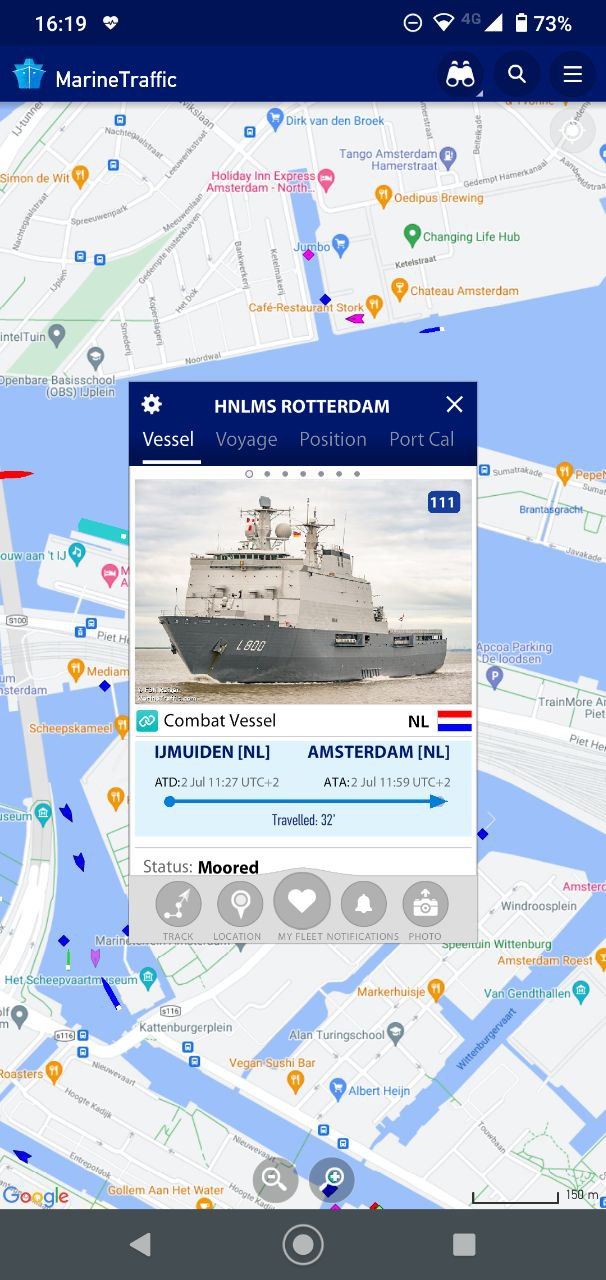Zoom in with plus magnifier button

[x=332, y=1180]
